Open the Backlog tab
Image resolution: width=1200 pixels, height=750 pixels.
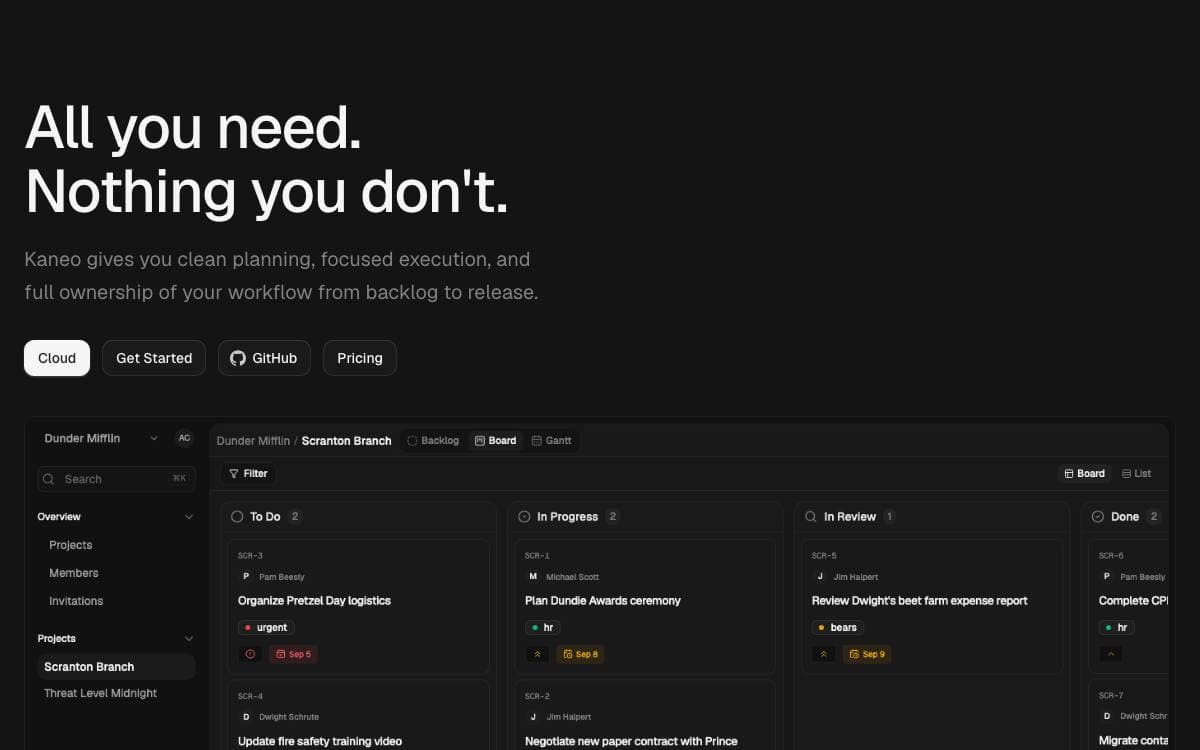[x=433, y=440]
